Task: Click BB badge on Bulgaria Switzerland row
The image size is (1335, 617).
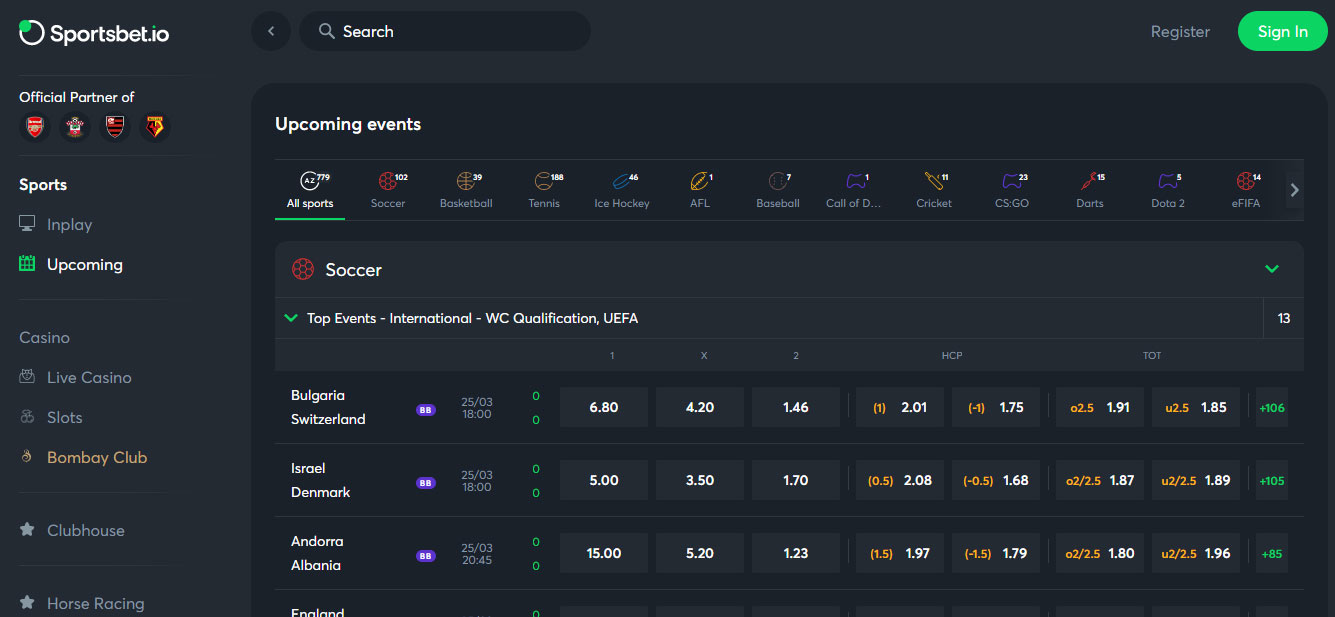Action: (x=426, y=409)
